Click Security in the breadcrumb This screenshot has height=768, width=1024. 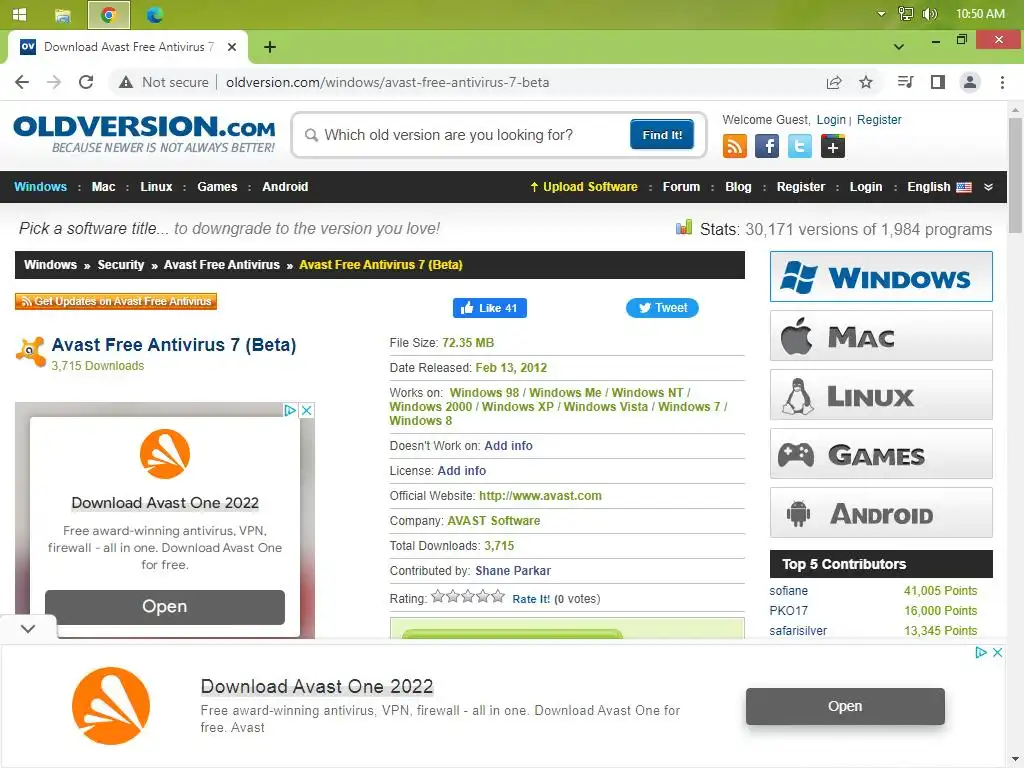point(120,265)
